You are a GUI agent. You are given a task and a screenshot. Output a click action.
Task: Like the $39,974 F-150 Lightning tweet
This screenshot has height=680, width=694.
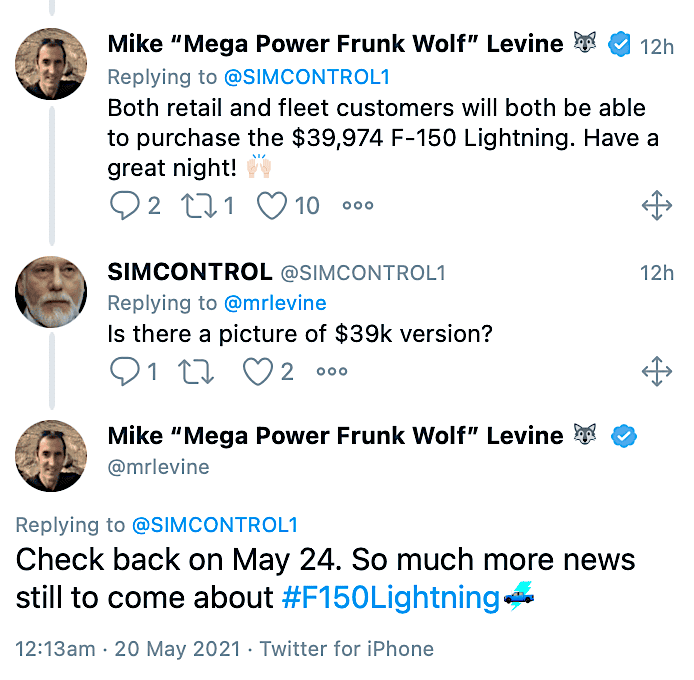pos(273,206)
